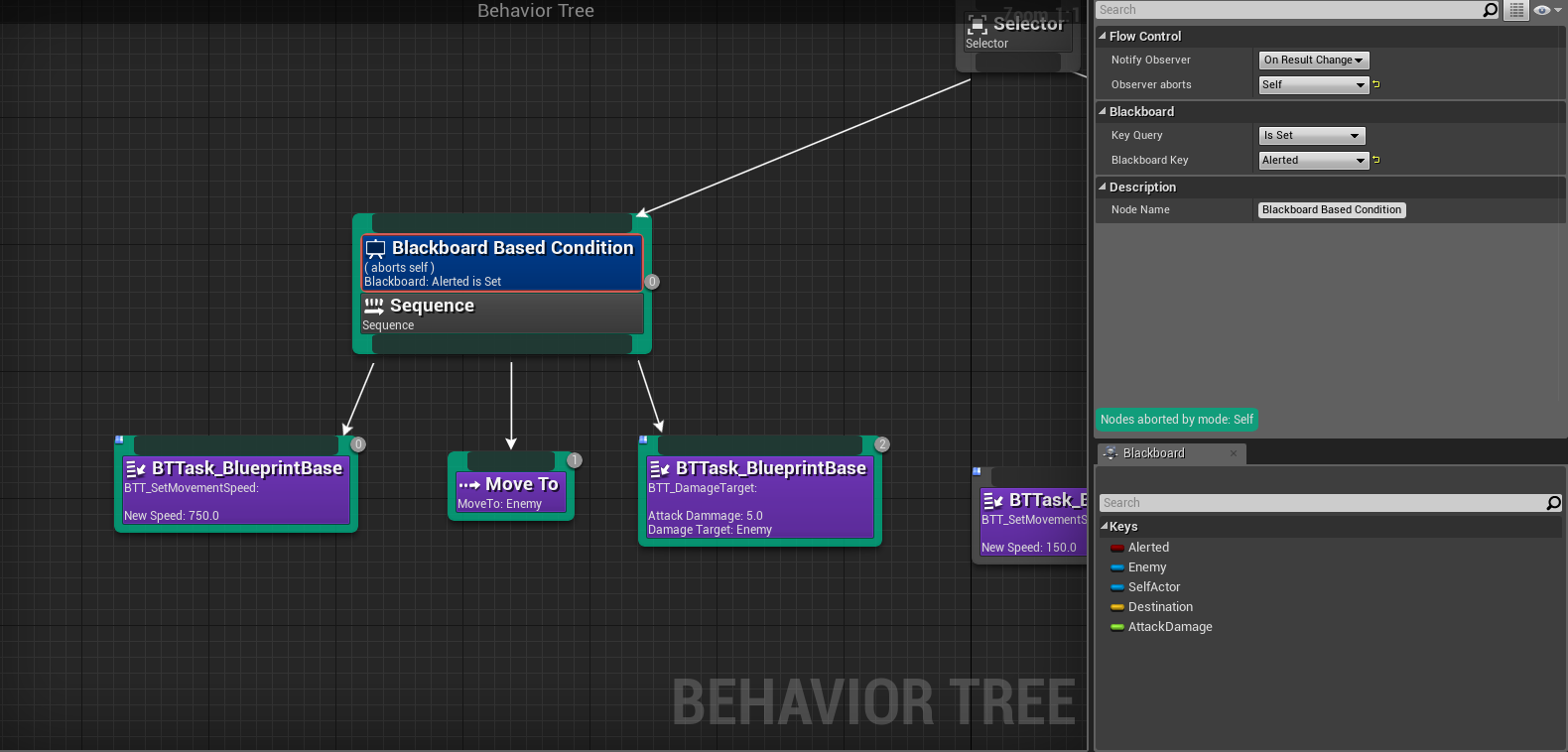Open the Observer aborts dropdown
Image resolution: width=1568 pixels, height=752 pixels.
click(1314, 85)
